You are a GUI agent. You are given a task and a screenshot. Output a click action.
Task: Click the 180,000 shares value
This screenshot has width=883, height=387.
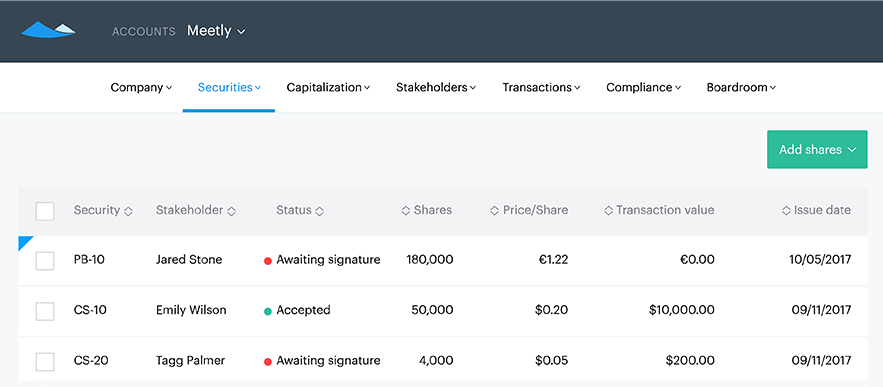point(430,260)
